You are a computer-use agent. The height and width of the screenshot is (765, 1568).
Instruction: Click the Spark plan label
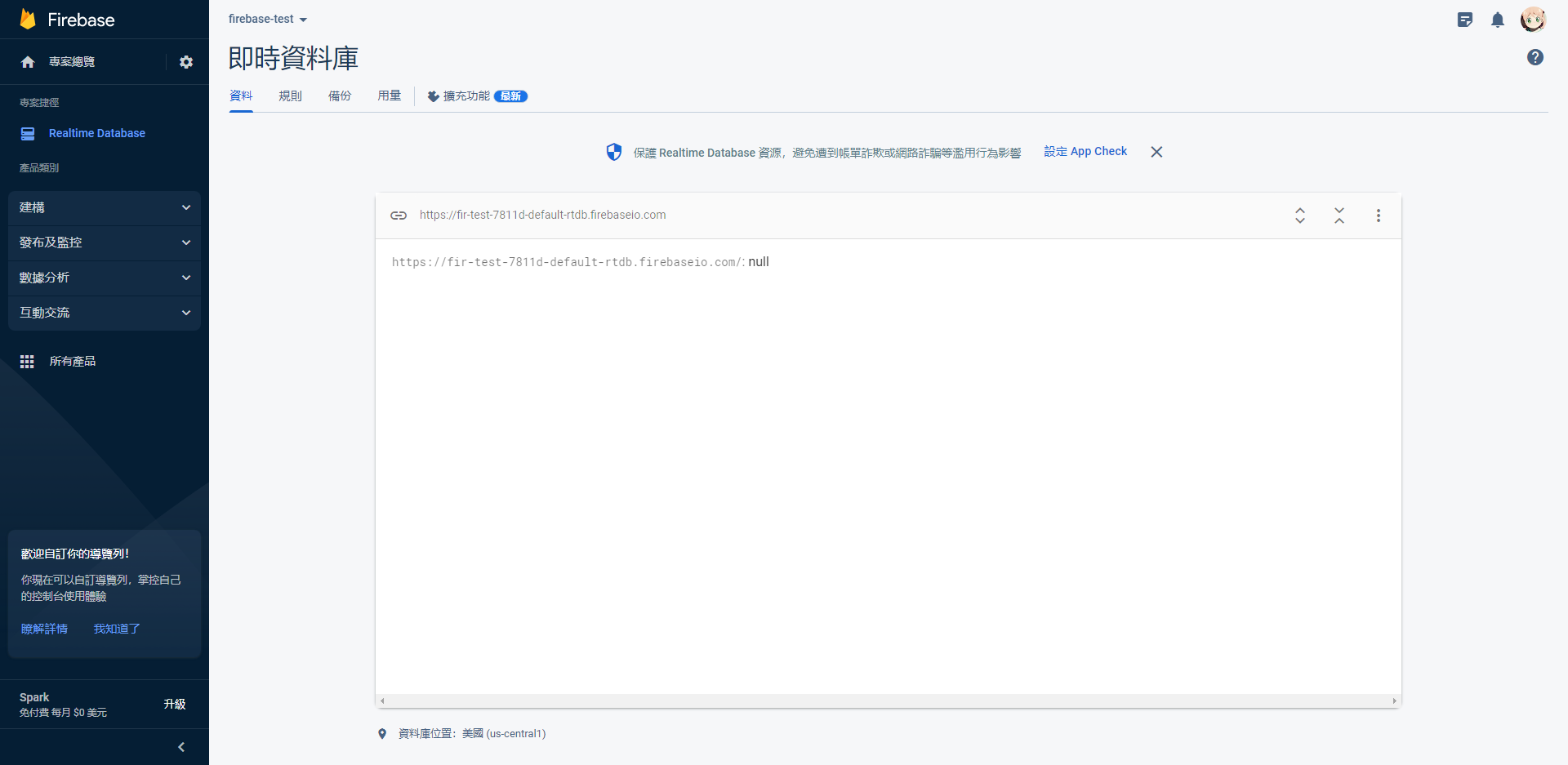[x=34, y=697]
